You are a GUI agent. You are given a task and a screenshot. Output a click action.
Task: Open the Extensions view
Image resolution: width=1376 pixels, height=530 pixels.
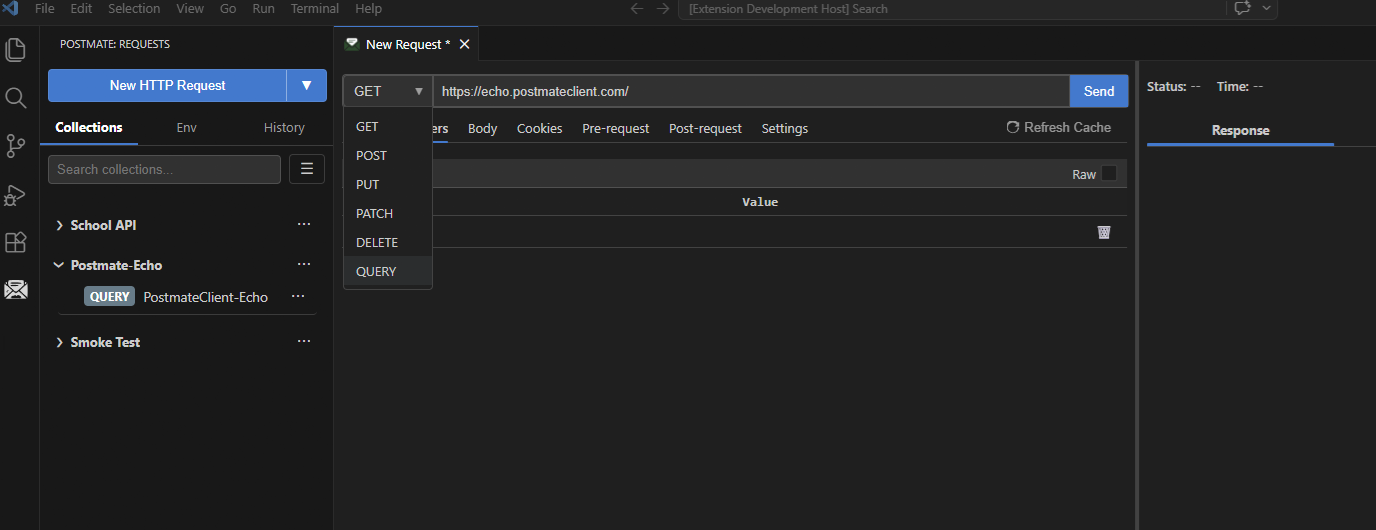(16, 242)
